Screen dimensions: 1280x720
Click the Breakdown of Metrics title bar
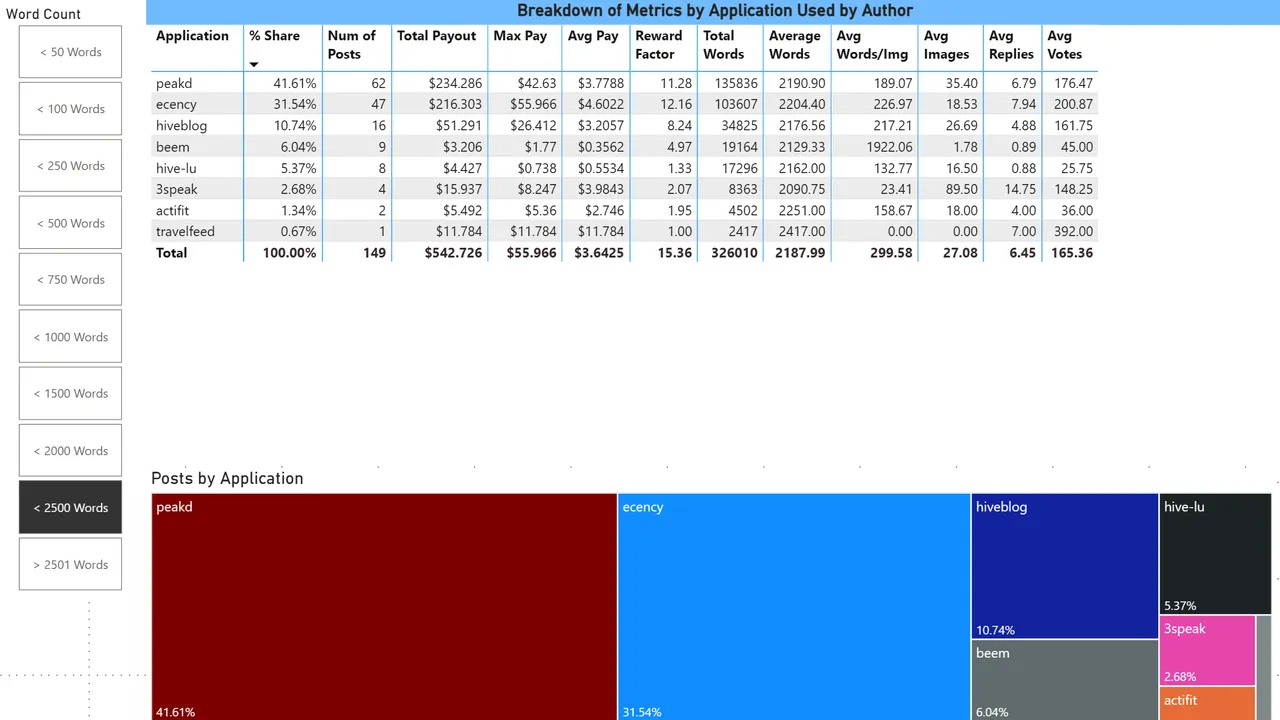[714, 11]
